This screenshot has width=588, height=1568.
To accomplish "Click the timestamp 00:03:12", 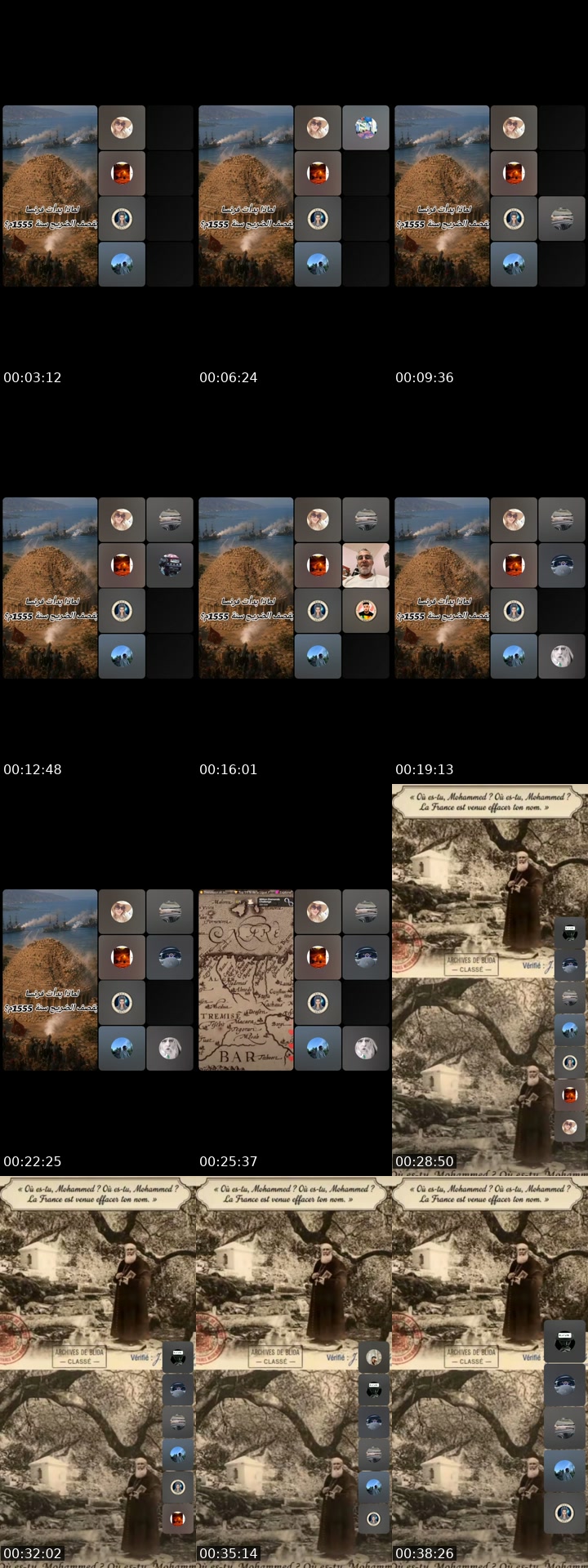I will 33,377.
